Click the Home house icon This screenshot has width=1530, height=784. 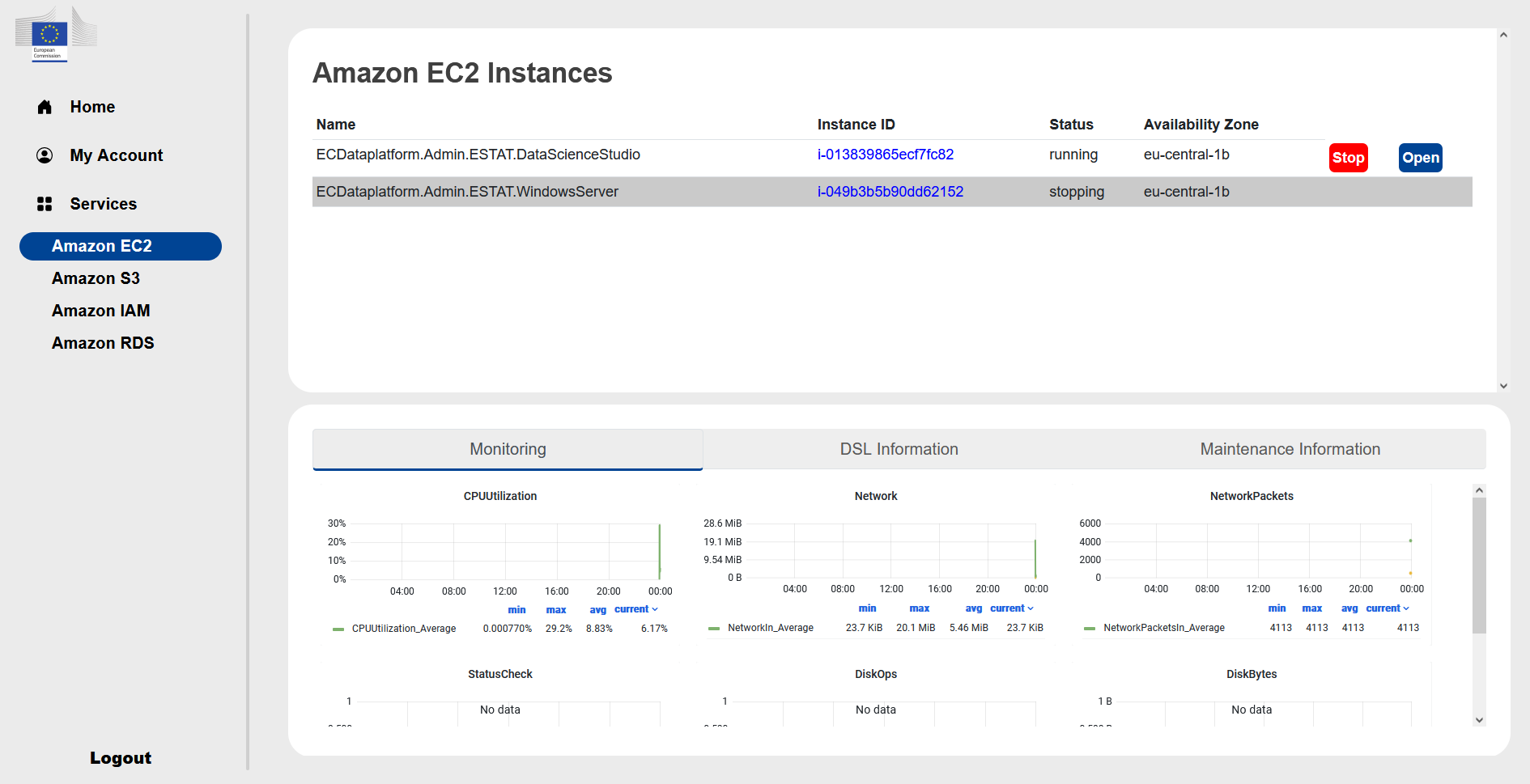(x=45, y=107)
